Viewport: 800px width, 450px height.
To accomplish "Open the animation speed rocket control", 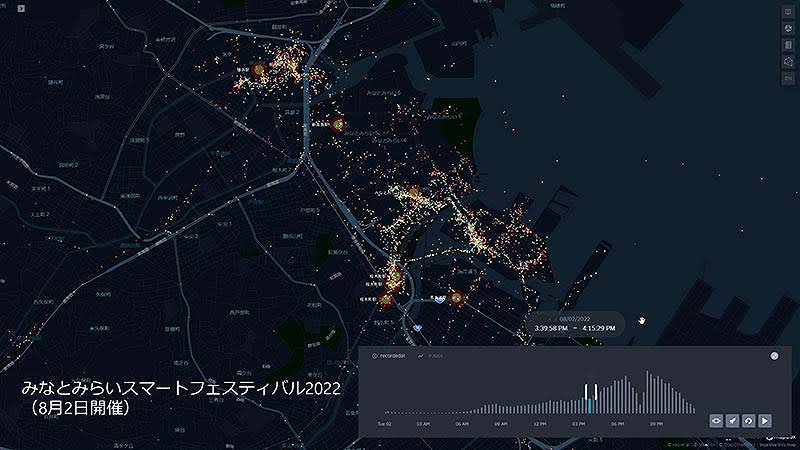I will [x=732, y=421].
